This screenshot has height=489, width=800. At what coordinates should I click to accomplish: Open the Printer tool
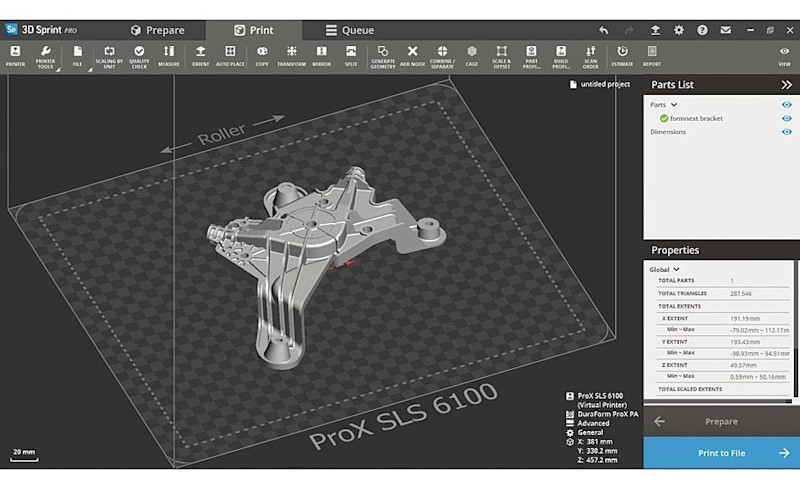[15, 56]
